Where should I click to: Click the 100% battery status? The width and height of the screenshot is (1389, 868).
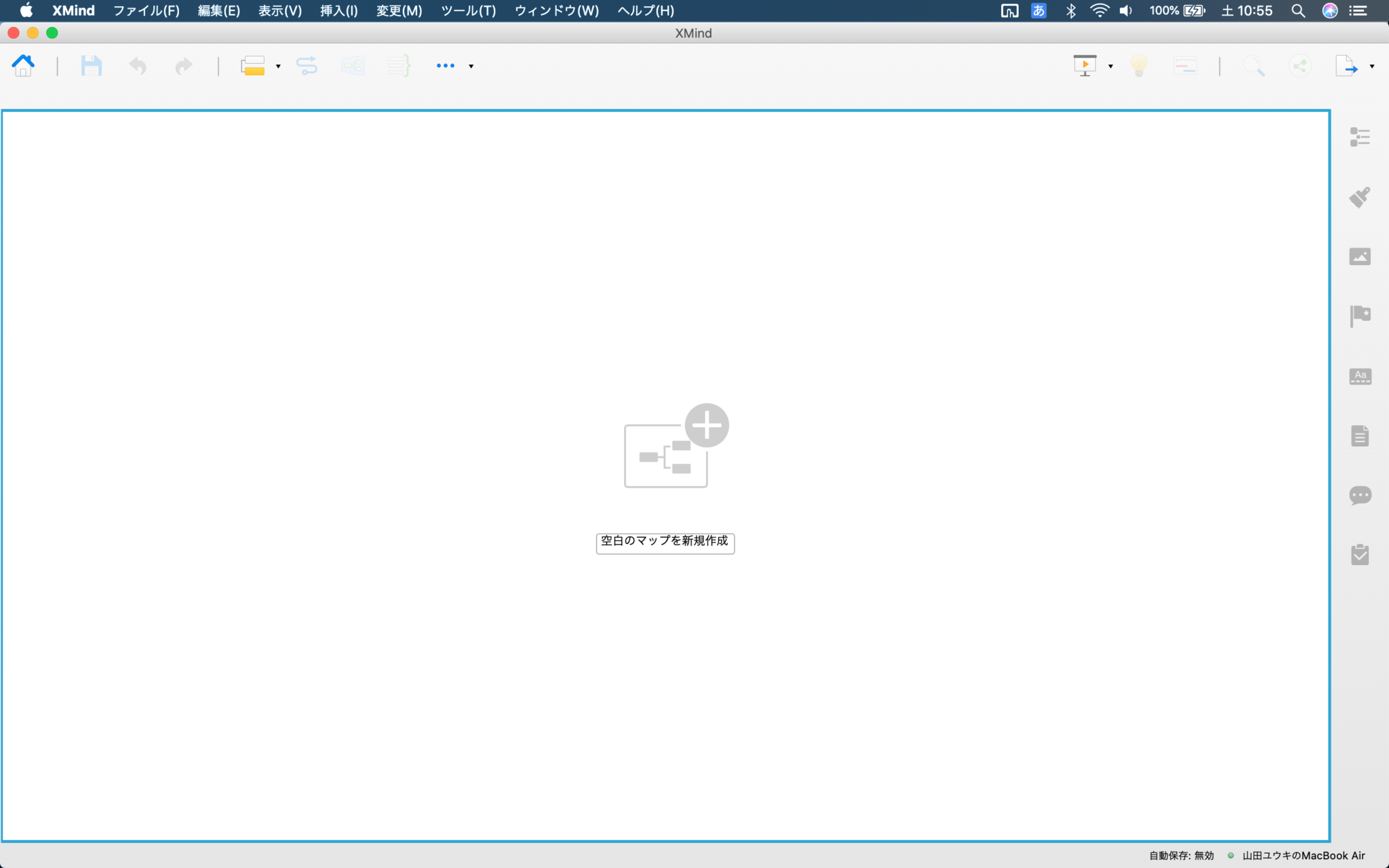1176,11
